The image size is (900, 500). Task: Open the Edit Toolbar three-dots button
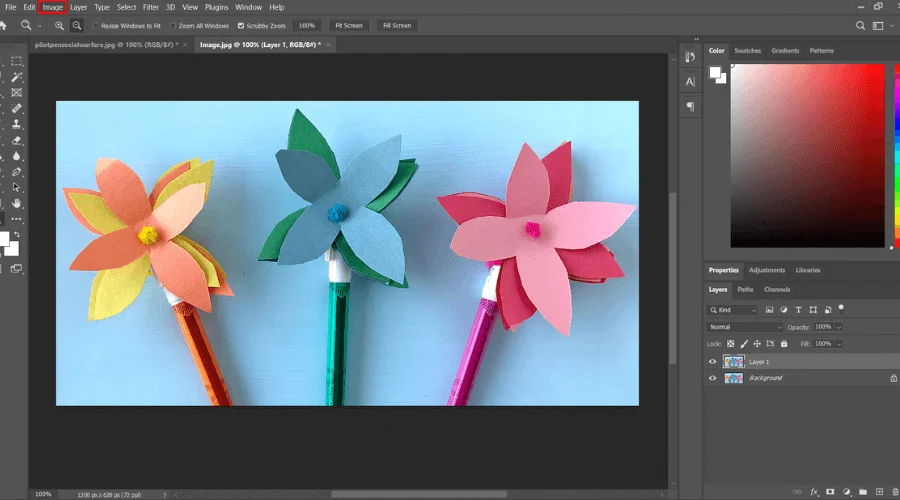[17, 219]
